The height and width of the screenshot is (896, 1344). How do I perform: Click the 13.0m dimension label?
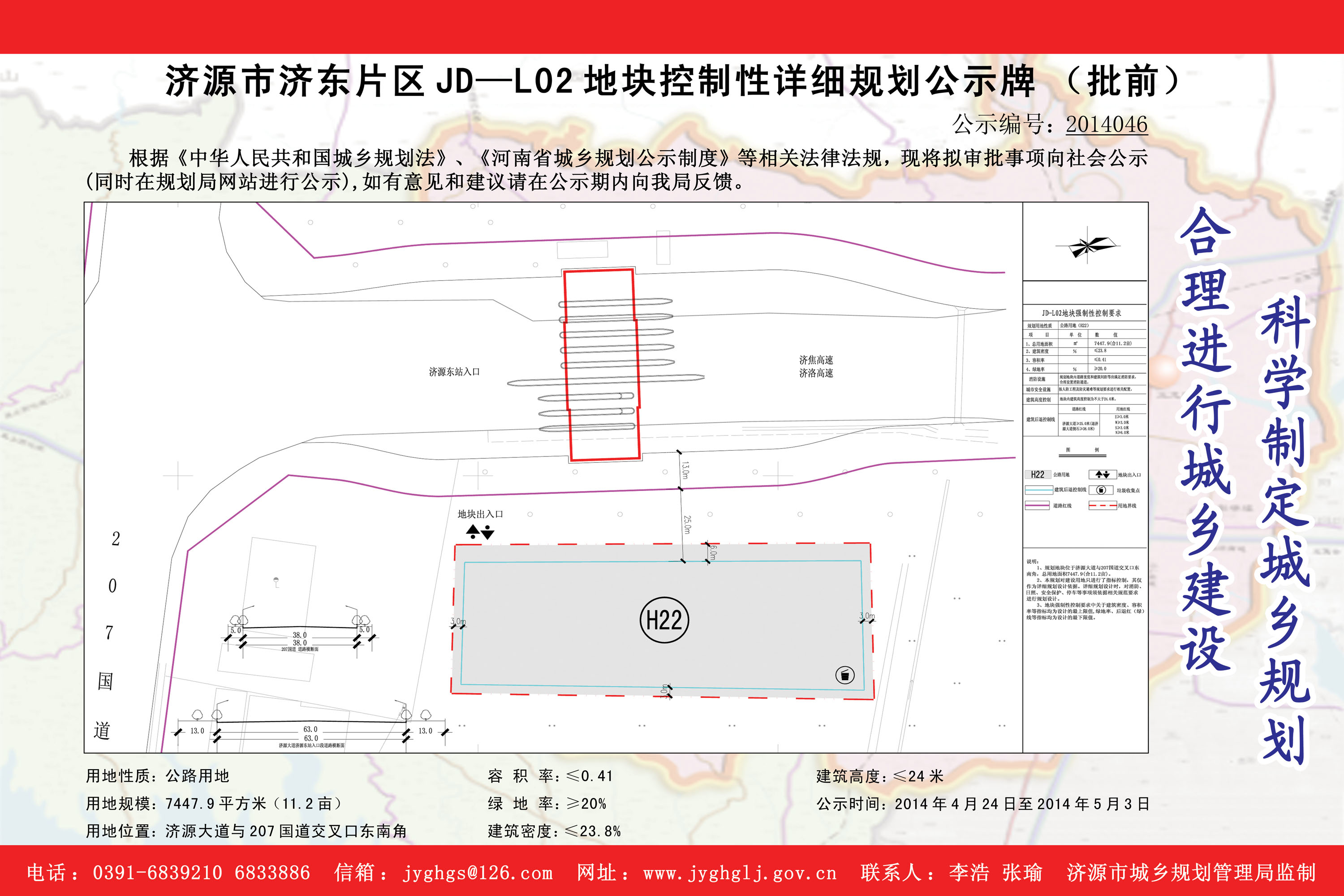685,471
